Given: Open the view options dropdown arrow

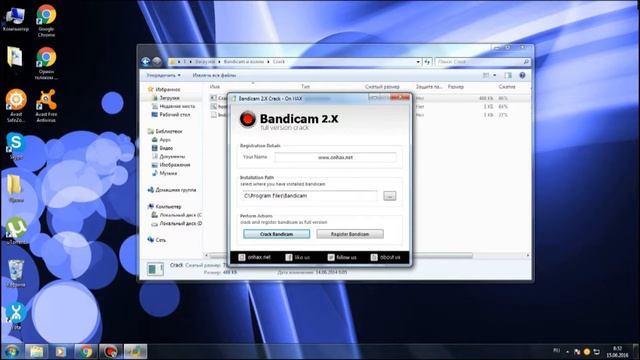Looking at the screenshot, I should coord(495,76).
